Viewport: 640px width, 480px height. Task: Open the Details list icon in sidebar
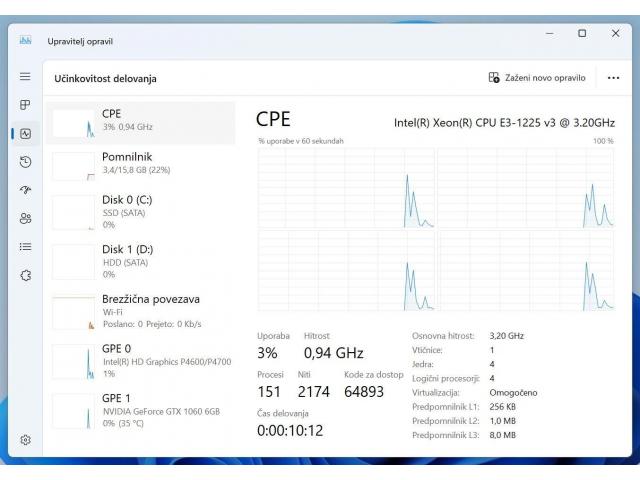25,247
